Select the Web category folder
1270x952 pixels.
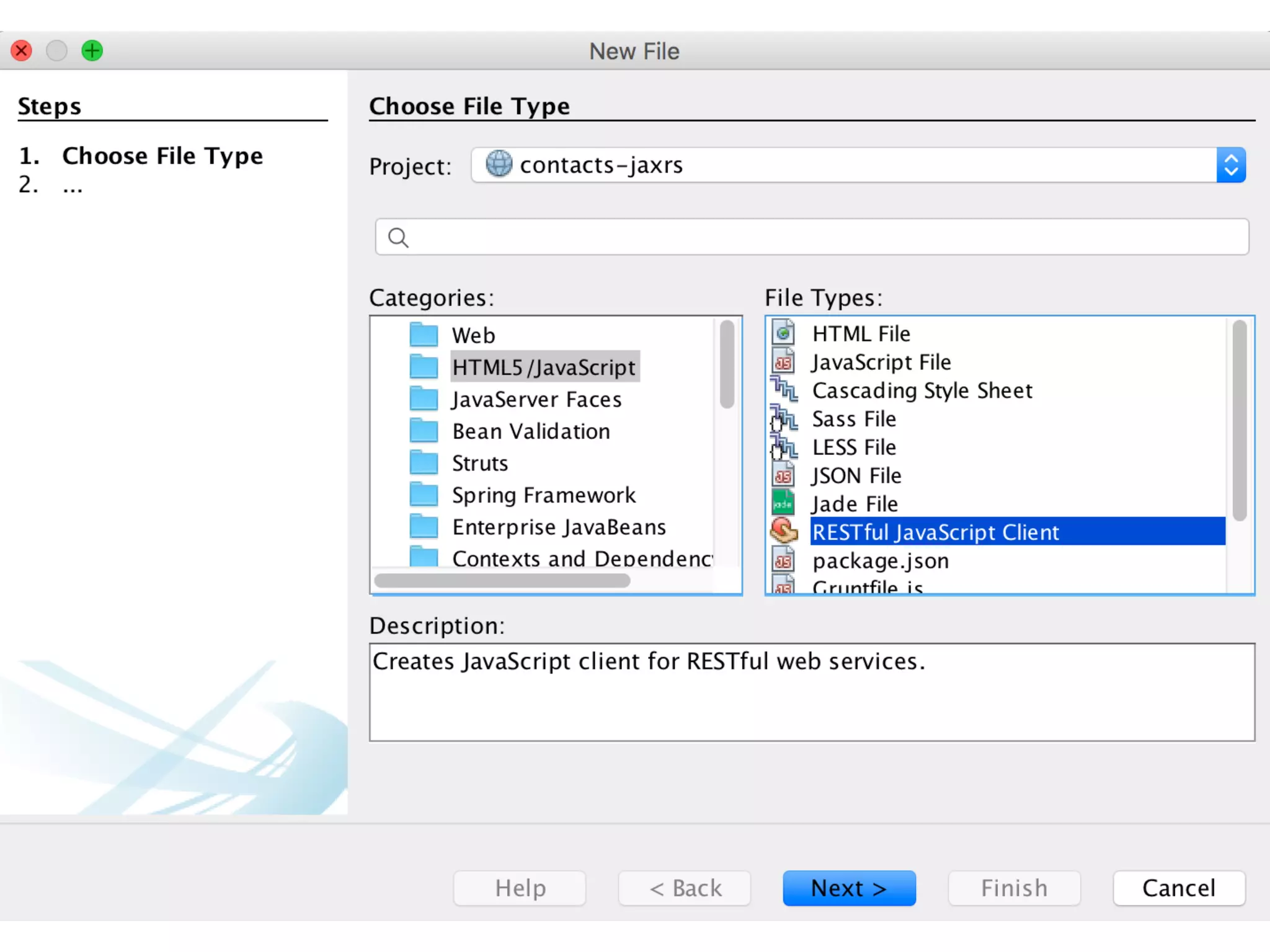tap(473, 335)
